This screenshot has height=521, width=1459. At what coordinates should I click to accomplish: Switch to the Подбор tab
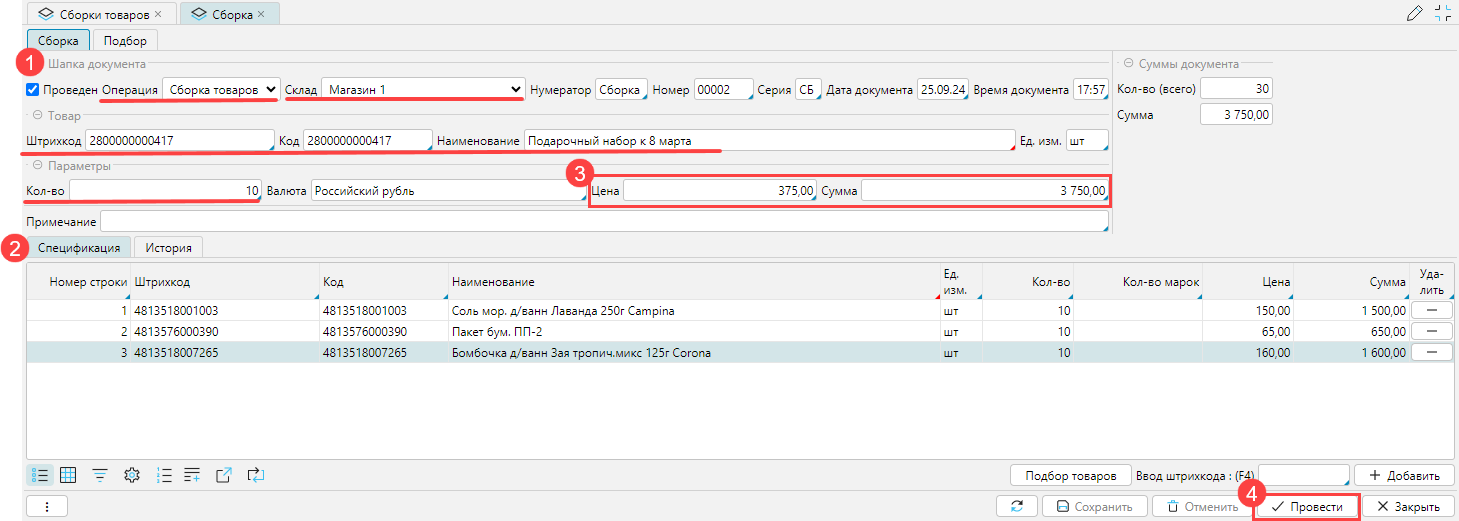(x=126, y=41)
